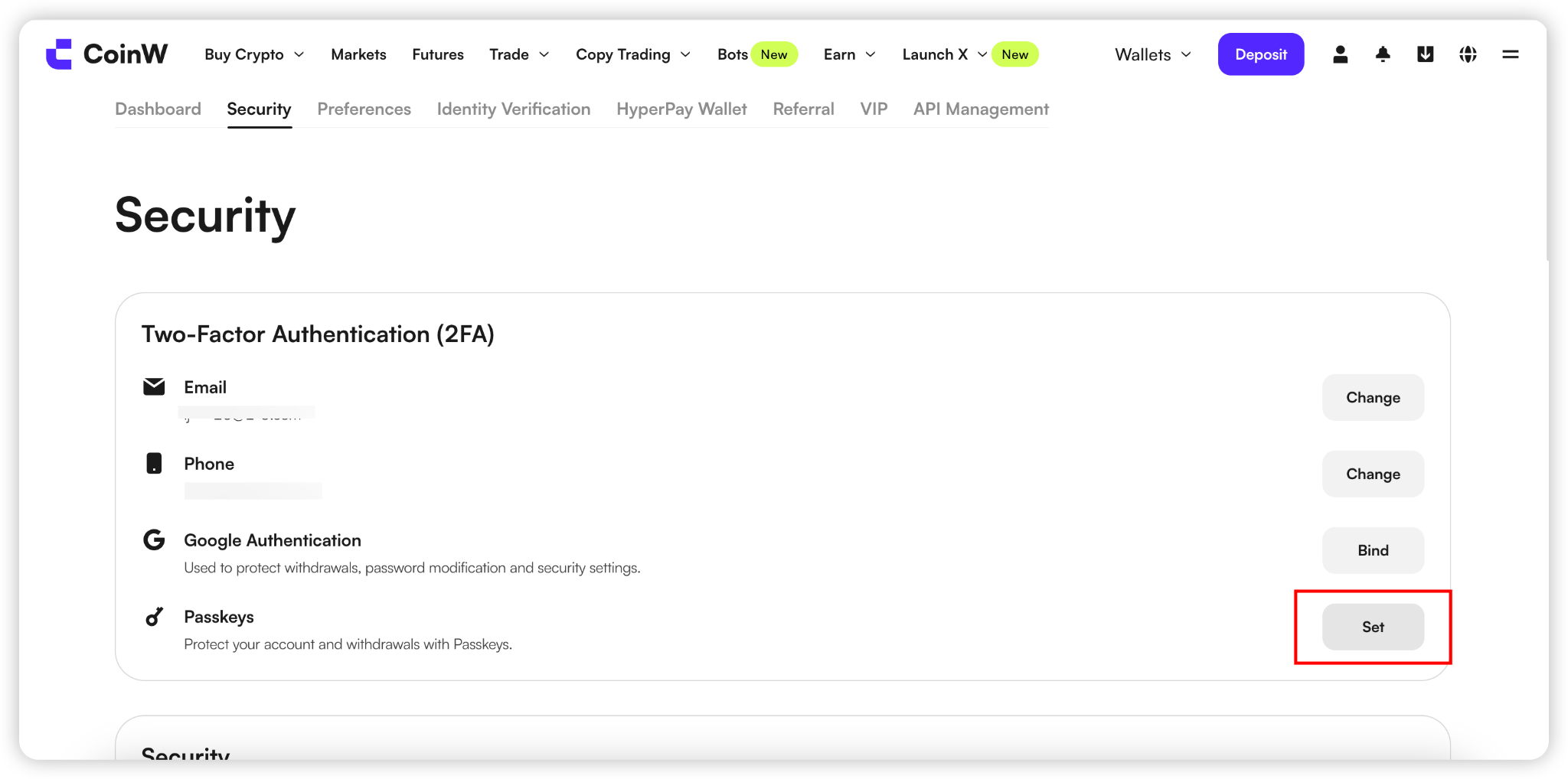
Task: Open the Wallets dropdown
Action: 1153,54
